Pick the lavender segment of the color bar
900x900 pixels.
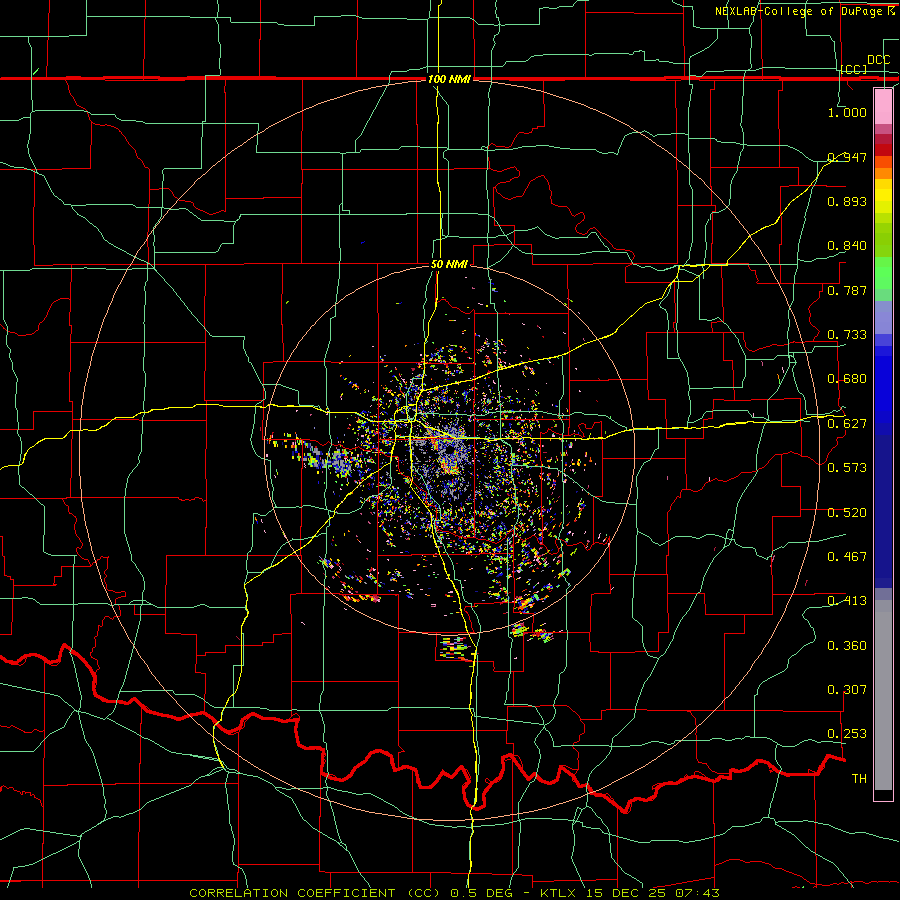[883, 317]
